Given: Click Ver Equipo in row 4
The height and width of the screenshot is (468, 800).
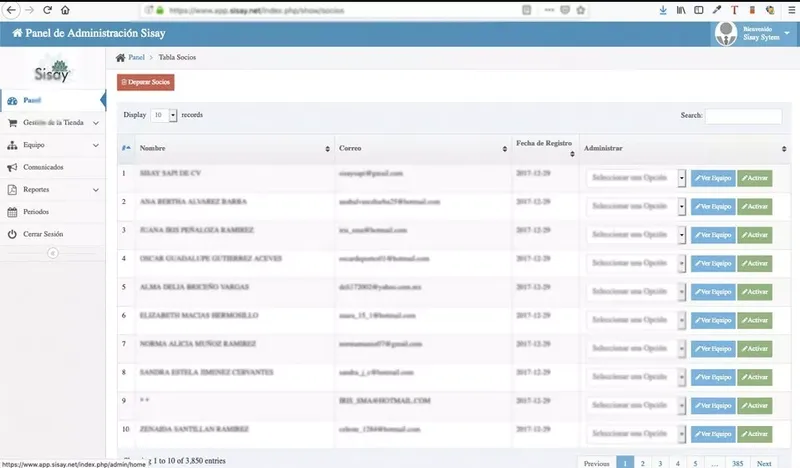Looking at the screenshot, I should (713, 263).
